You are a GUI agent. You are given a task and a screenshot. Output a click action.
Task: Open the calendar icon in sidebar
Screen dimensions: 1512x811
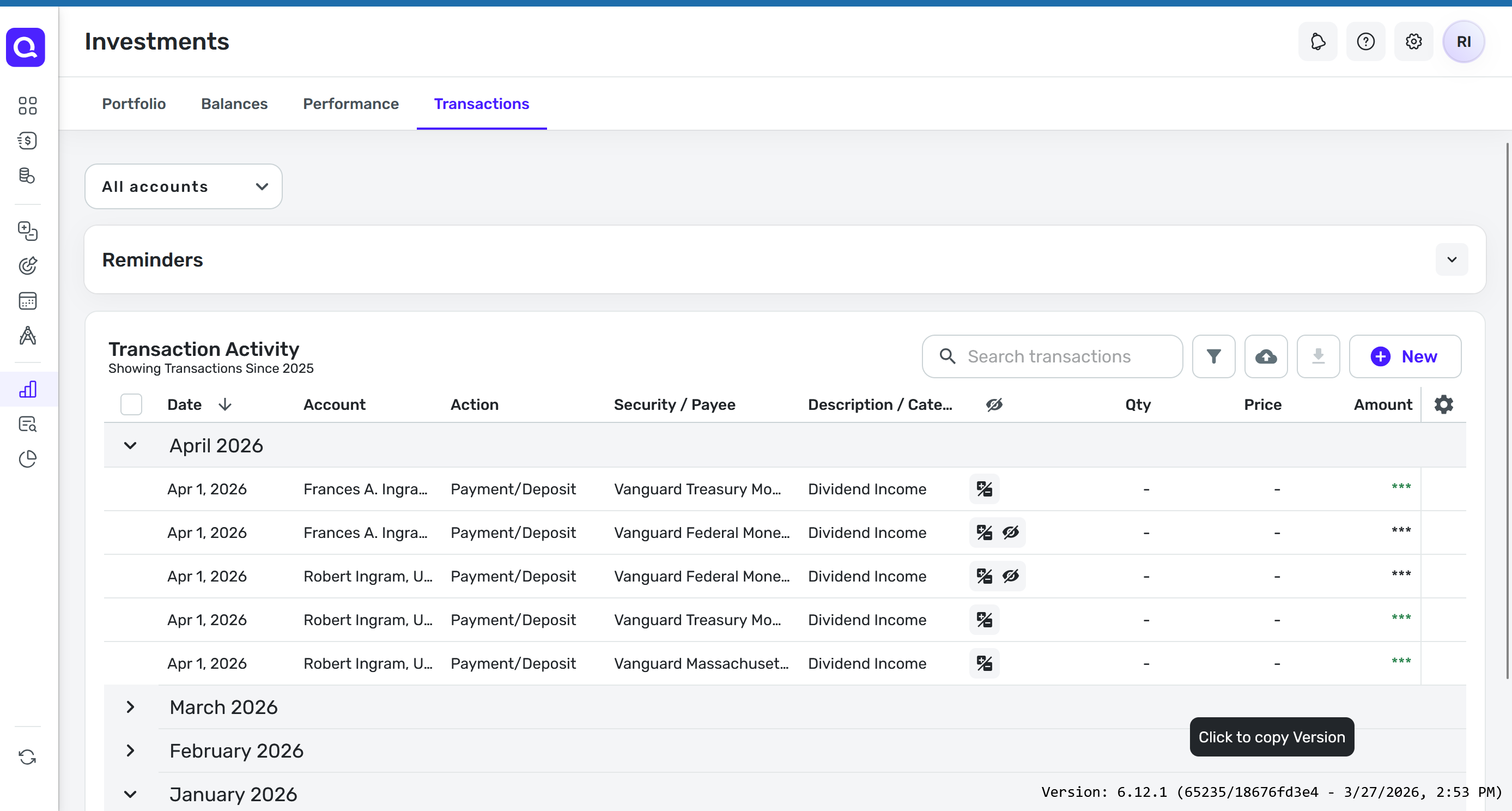pos(28,301)
